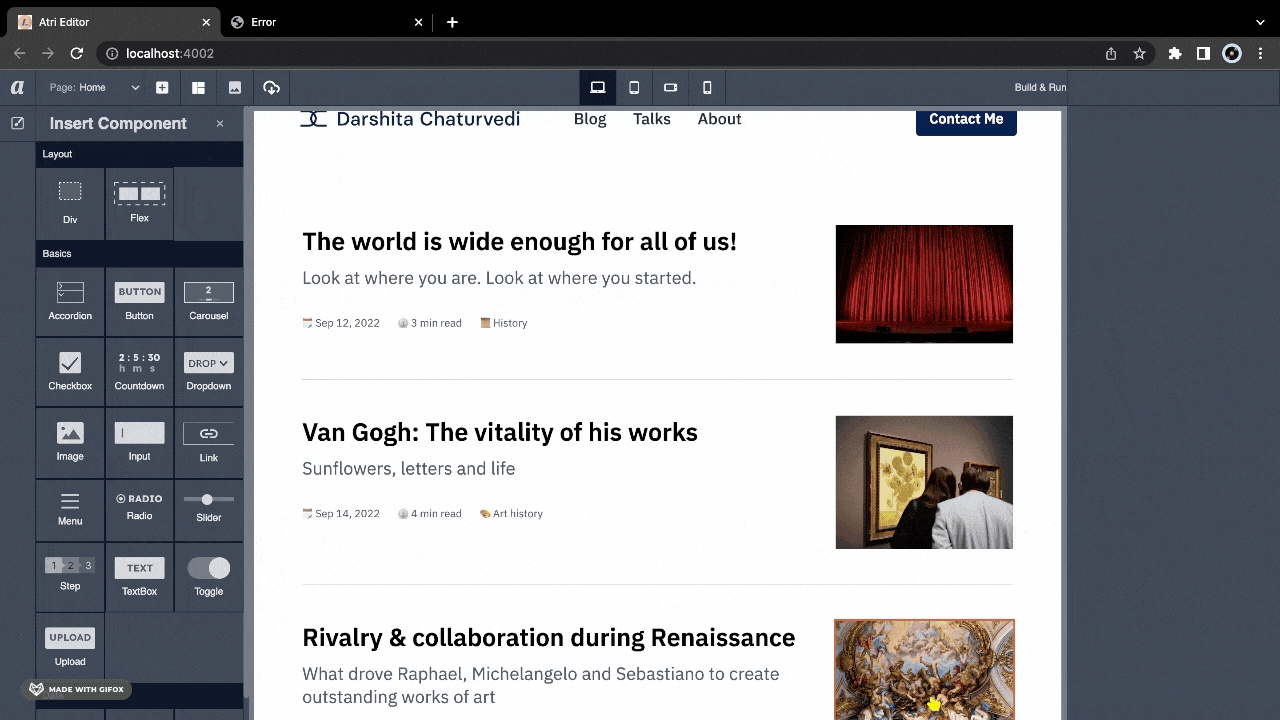Insert an Upload component
Screen dimensions: 1280x720
(70, 646)
